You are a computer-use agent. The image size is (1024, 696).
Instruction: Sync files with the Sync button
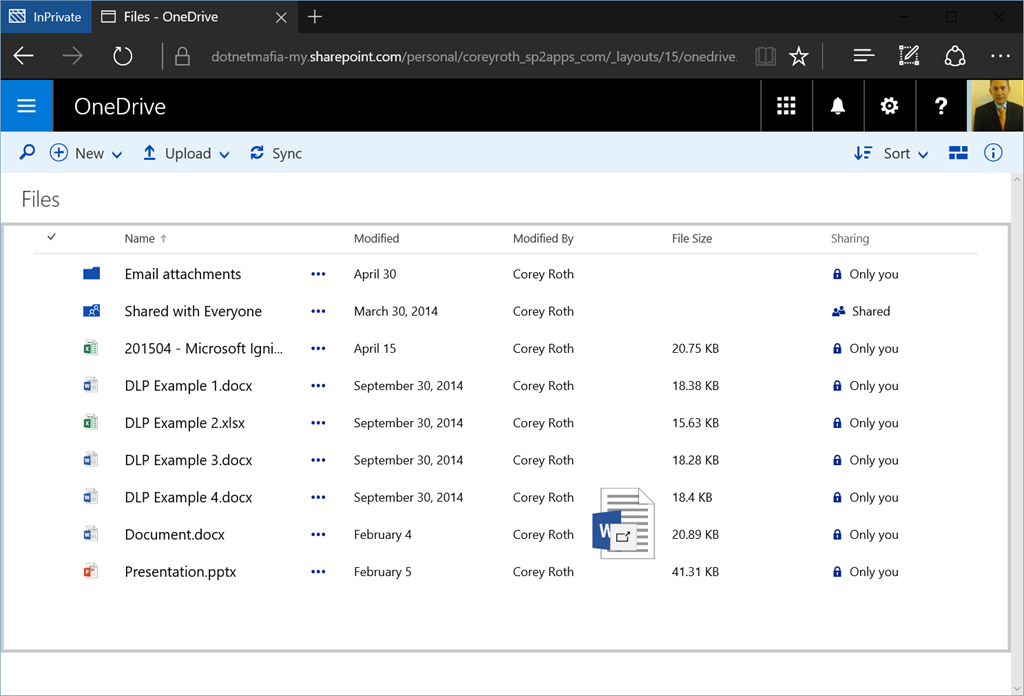[276, 153]
